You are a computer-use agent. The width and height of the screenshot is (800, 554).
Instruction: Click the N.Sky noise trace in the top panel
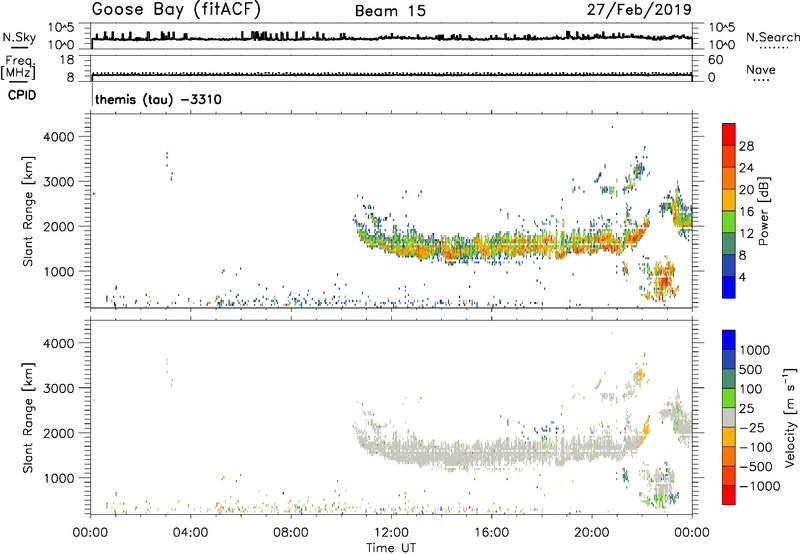tap(391, 38)
